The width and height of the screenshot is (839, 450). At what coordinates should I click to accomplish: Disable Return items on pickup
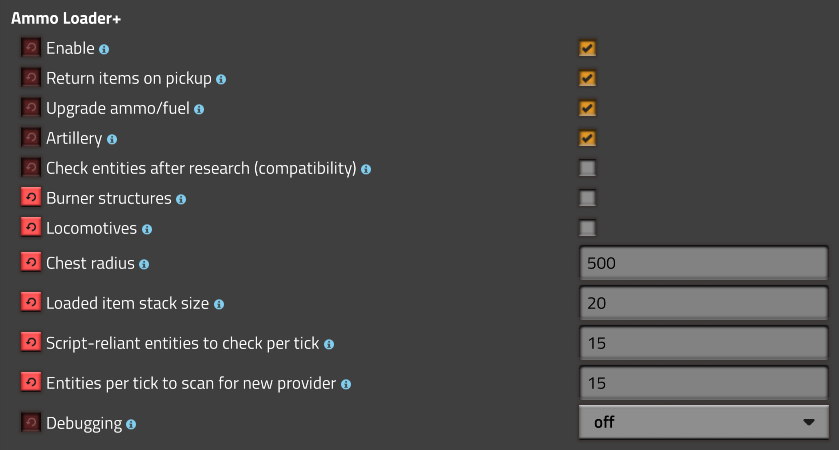pyautogui.click(x=588, y=78)
